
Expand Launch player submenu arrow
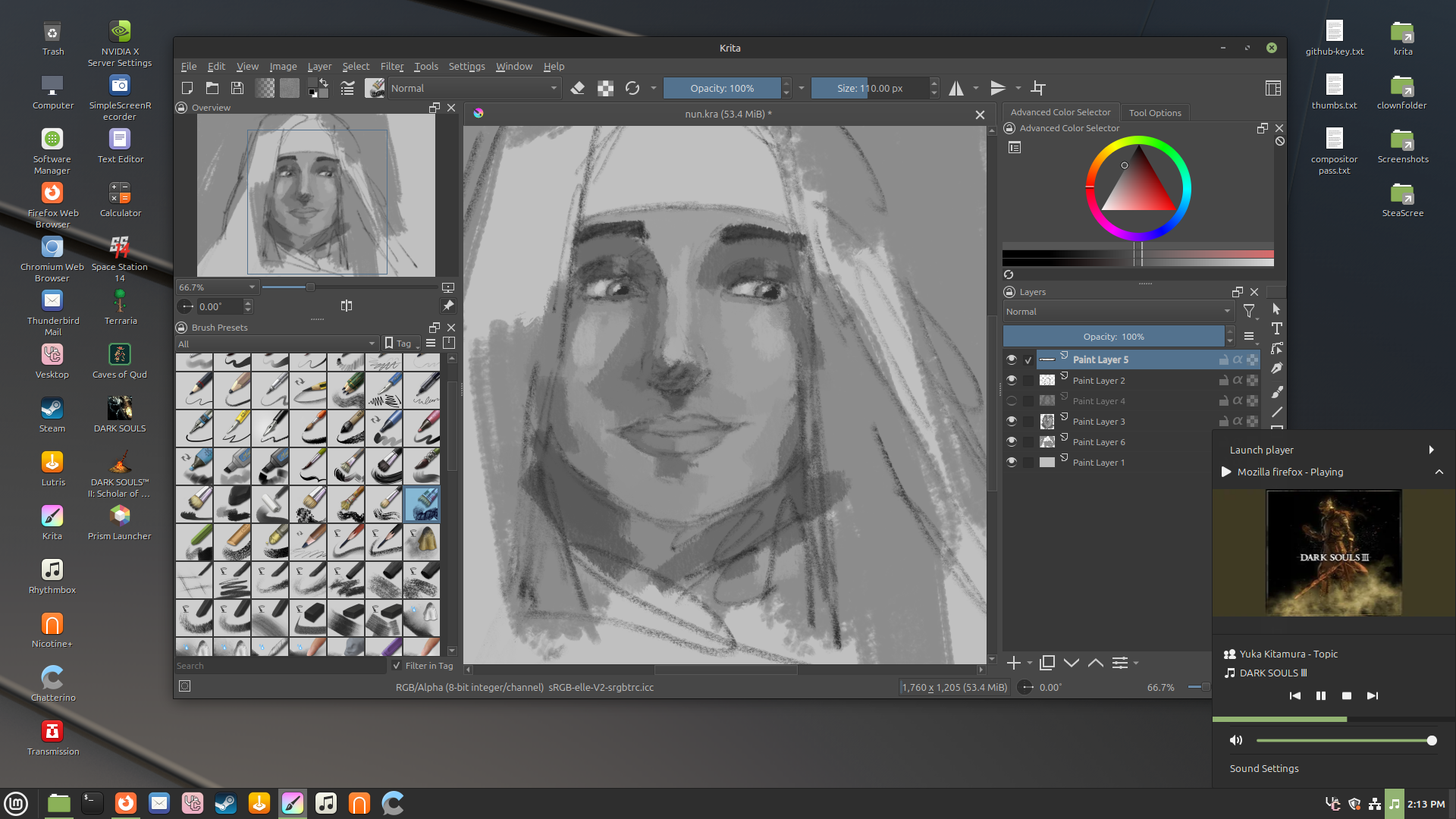pyautogui.click(x=1431, y=450)
